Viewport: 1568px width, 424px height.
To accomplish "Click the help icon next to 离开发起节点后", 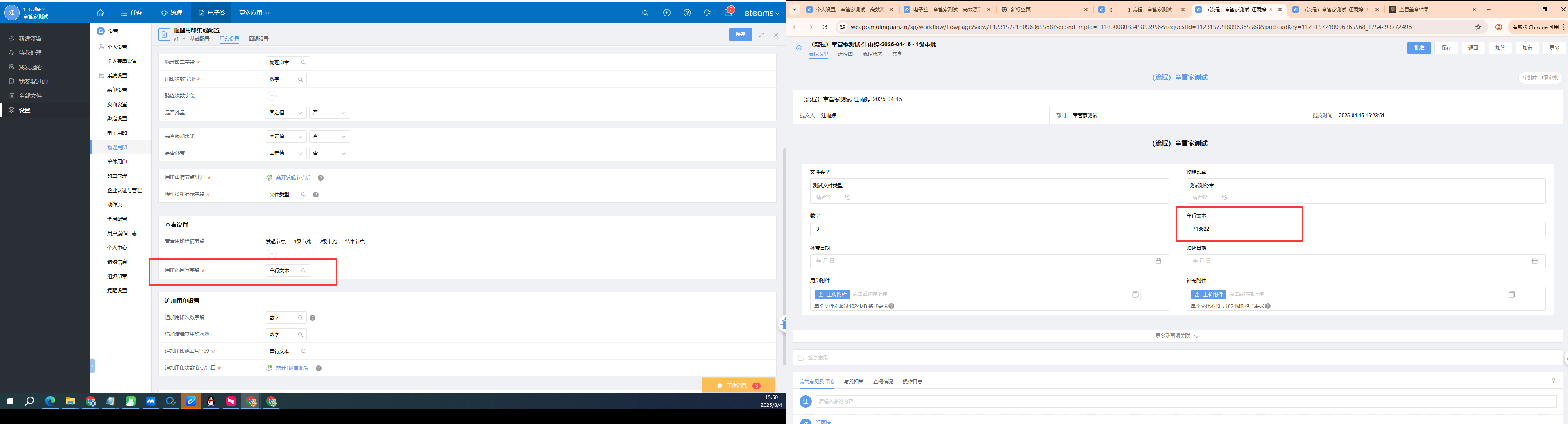I will (321, 178).
